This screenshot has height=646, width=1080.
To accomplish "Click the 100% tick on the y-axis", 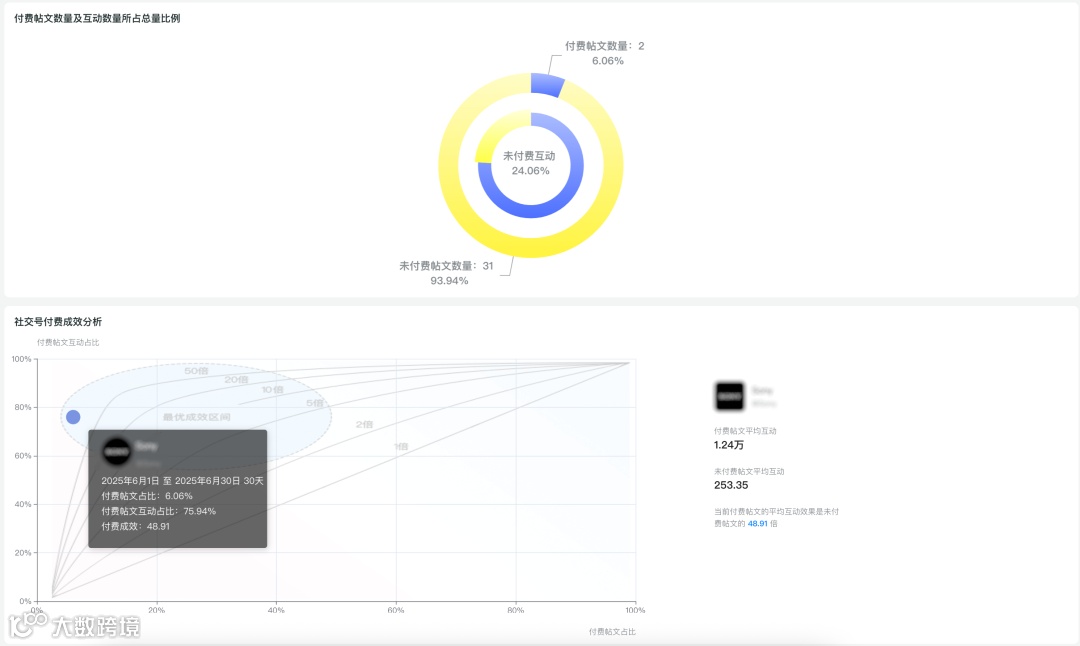I will point(21,359).
